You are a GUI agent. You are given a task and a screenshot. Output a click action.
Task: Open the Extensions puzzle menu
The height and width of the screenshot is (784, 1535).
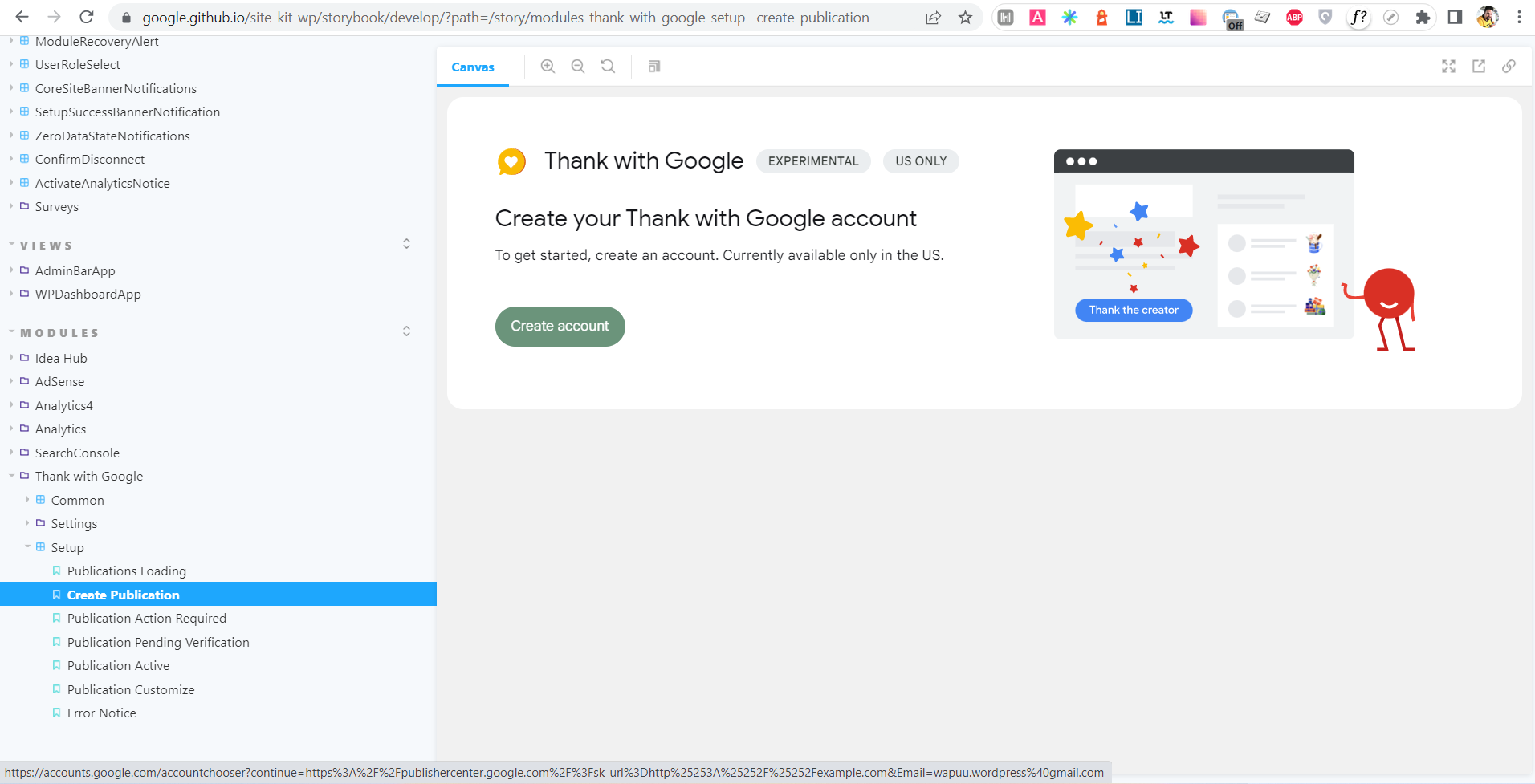tap(1423, 18)
